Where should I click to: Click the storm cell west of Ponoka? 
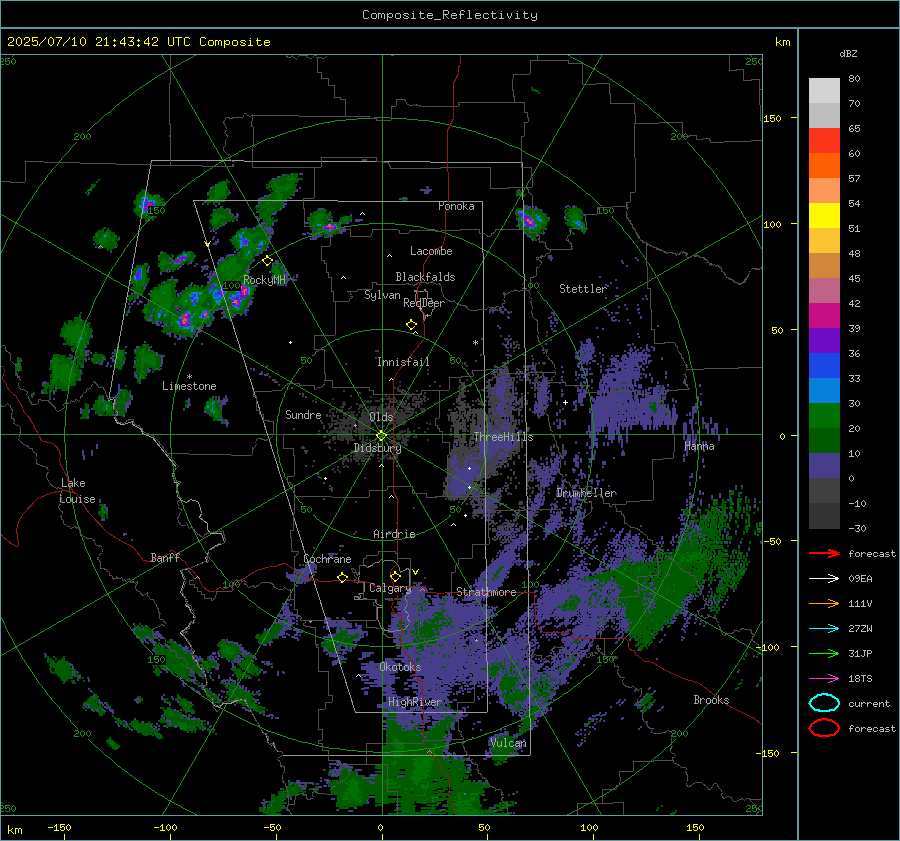tap(328, 224)
